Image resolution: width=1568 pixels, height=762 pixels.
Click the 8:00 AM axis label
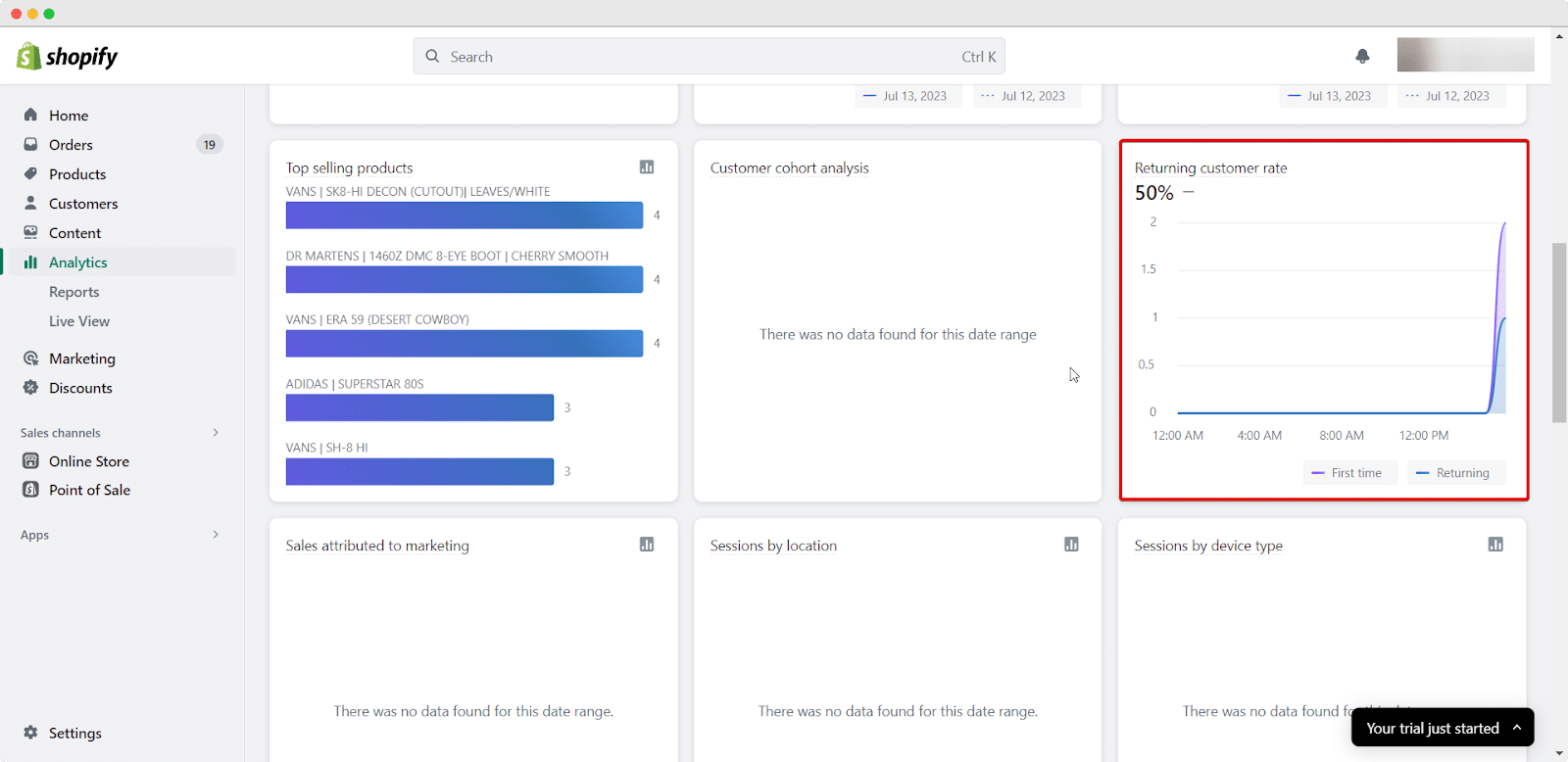point(1342,435)
